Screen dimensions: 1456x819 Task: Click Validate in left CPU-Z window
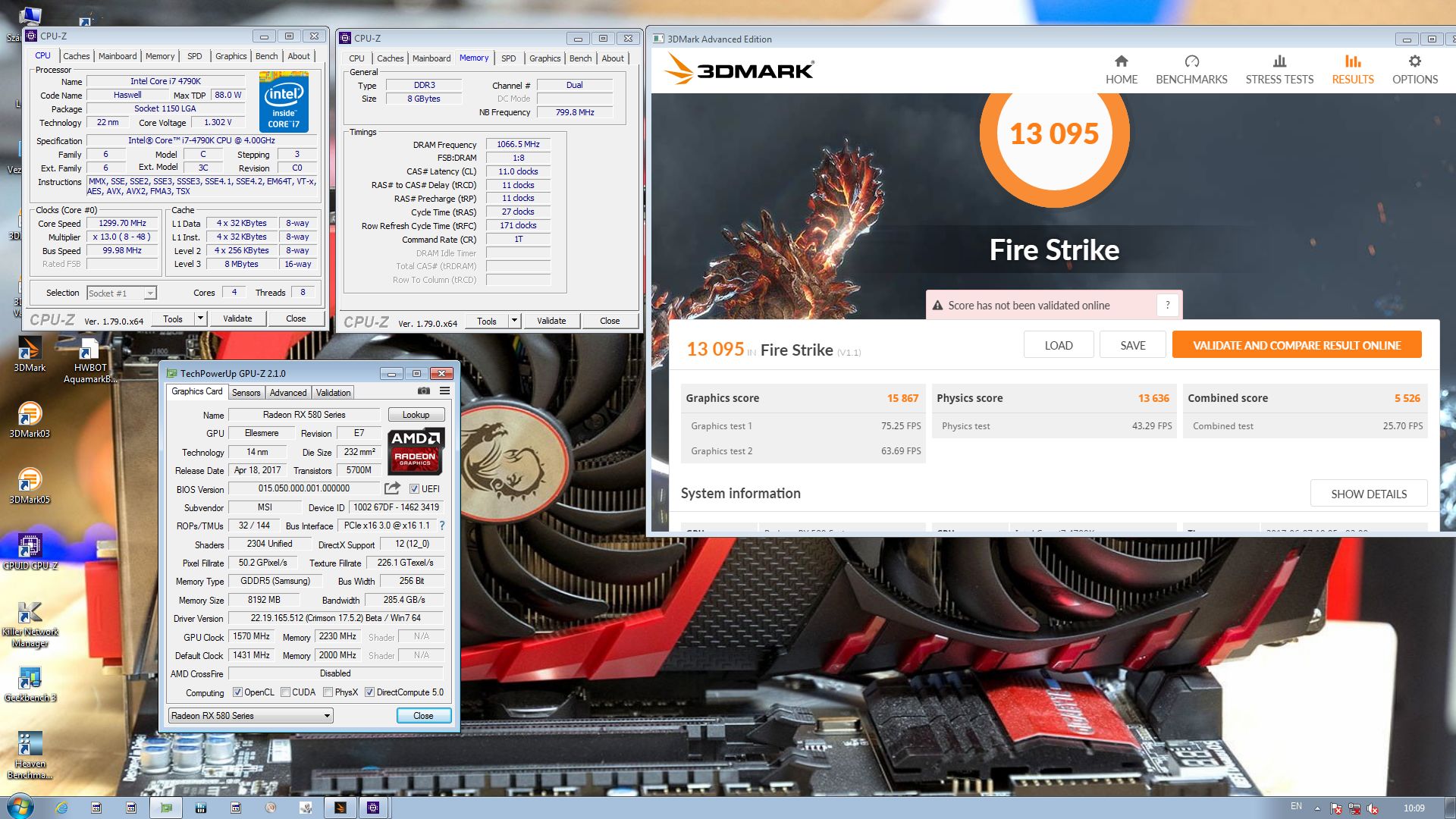click(237, 318)
